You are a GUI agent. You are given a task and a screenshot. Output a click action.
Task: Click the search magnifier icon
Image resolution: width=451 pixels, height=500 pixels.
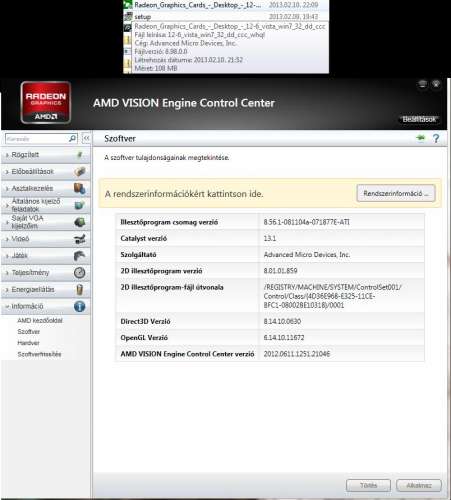(x=72, y=138)
